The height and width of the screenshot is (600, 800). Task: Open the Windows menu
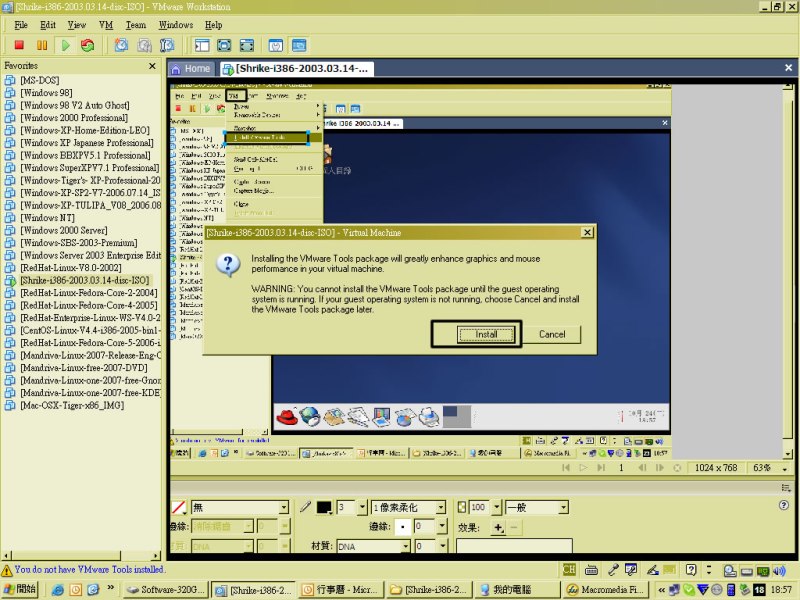176,25
